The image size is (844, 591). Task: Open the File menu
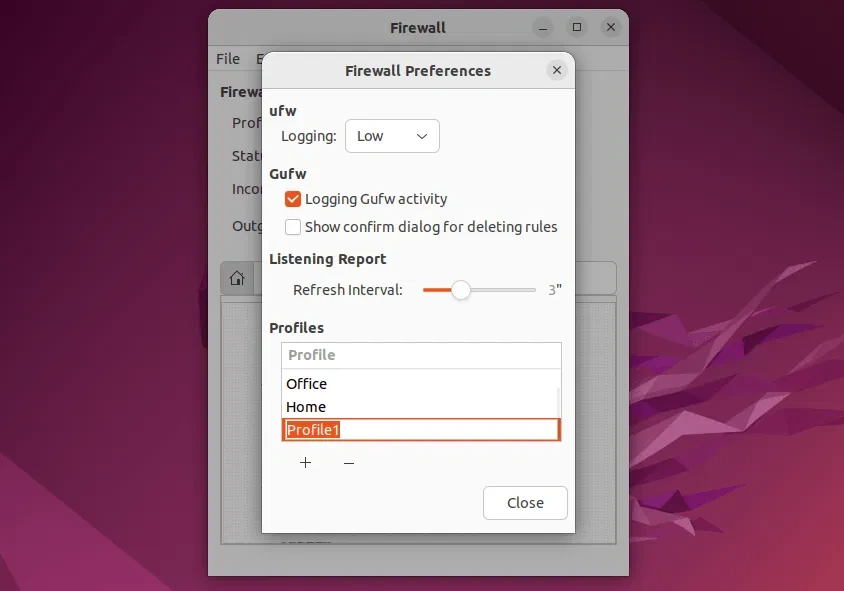228,59
